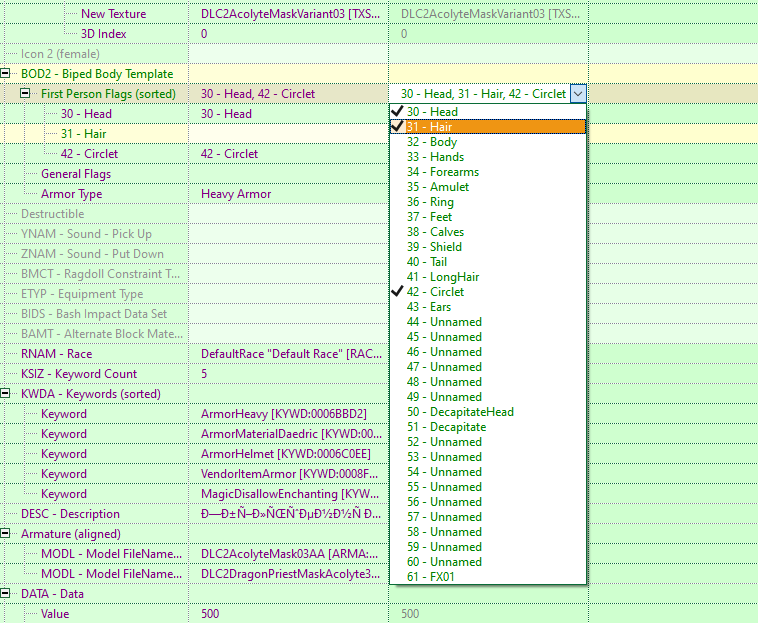Screen dimensions: 758x623
Task: Select ETYP - Equipment Type row
Action: tap(82, 294)
